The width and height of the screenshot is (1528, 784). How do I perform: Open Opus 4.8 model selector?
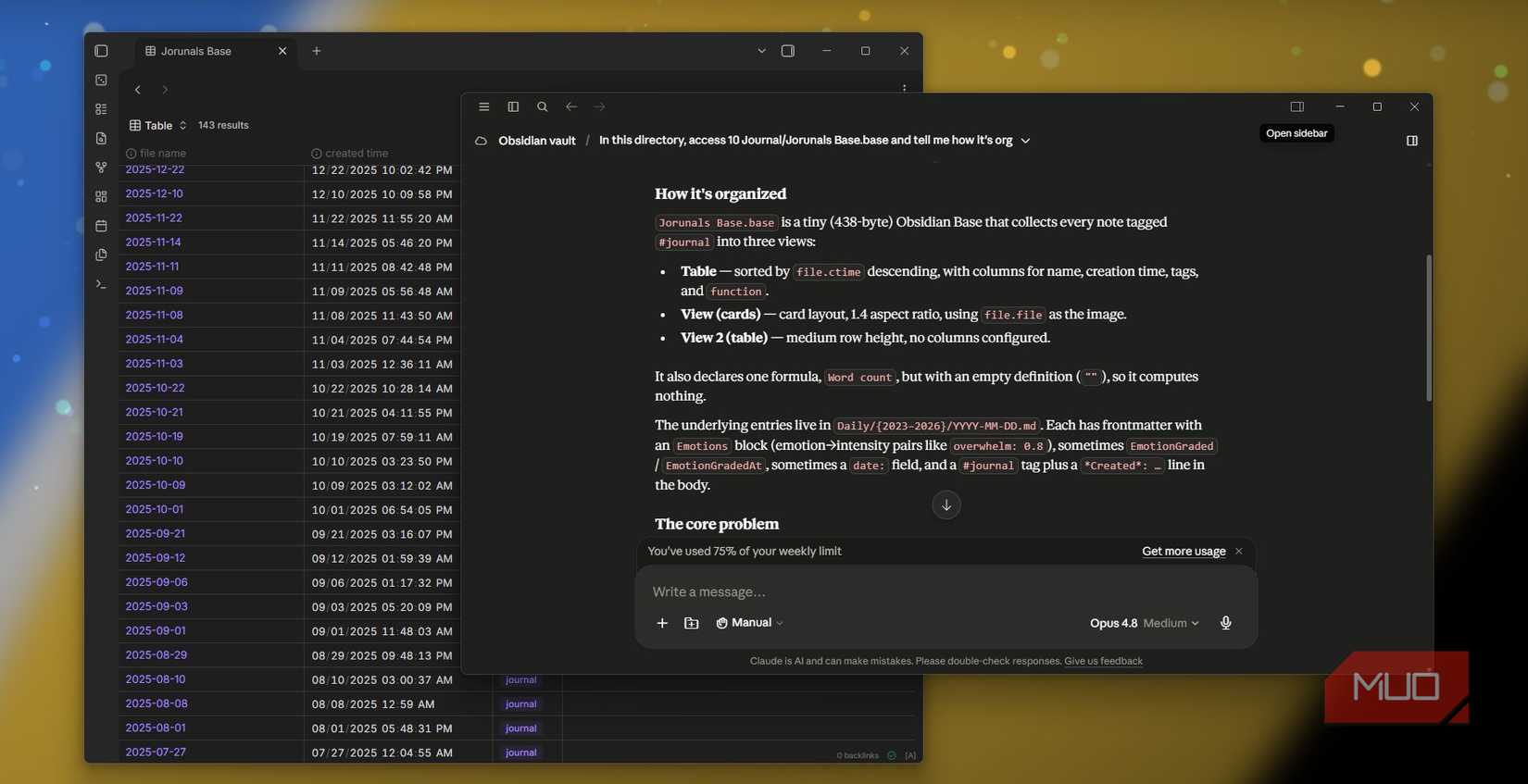(x=1113, y=623)
